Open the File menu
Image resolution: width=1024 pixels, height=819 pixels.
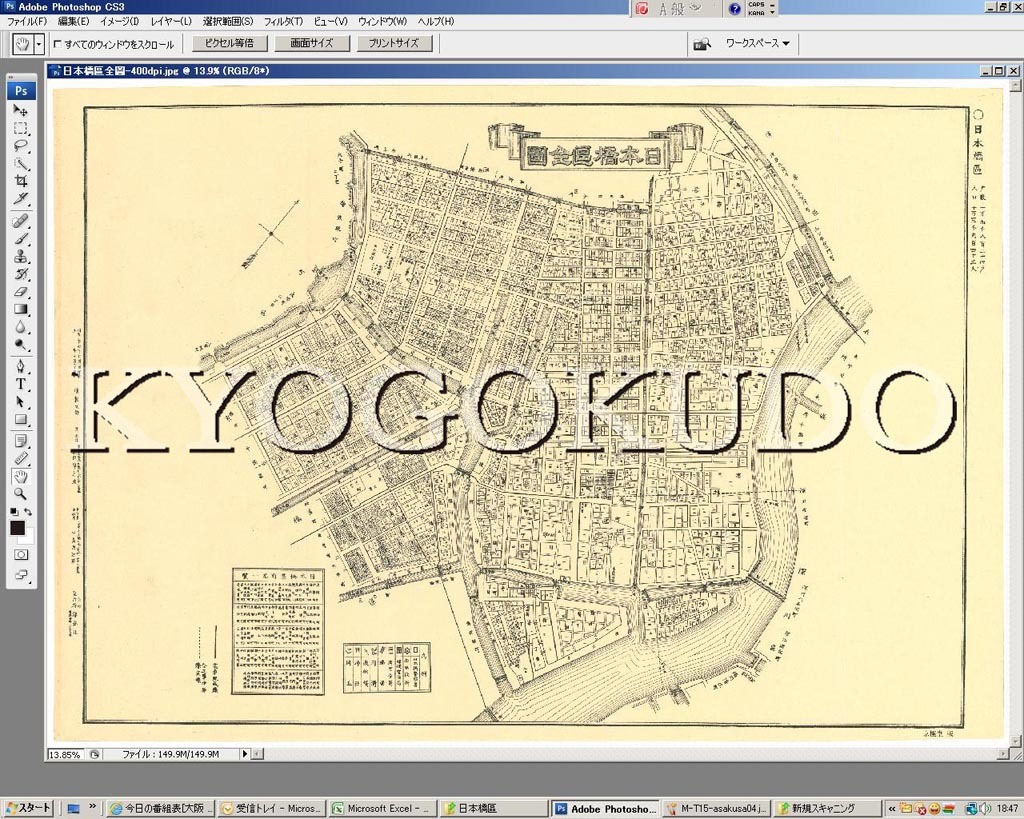click(27, 21)
